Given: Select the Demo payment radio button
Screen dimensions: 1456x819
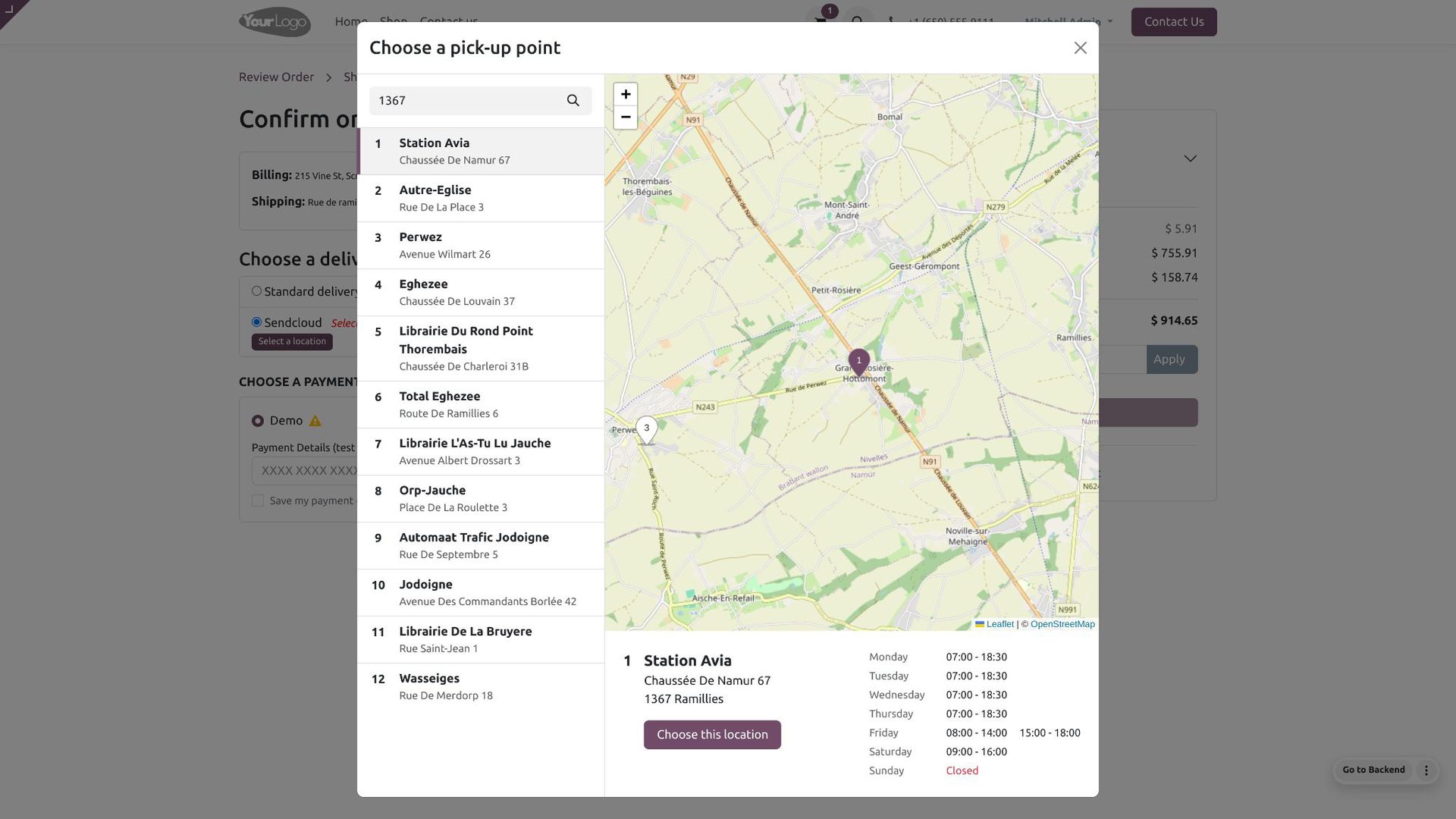Looking at the screenshot, I should 258,421.
